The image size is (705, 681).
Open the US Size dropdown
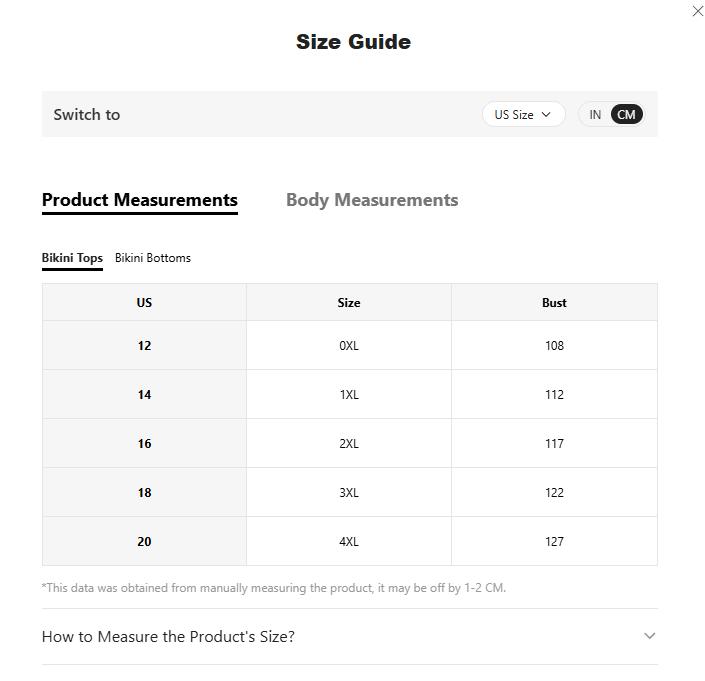coord(523,114)
